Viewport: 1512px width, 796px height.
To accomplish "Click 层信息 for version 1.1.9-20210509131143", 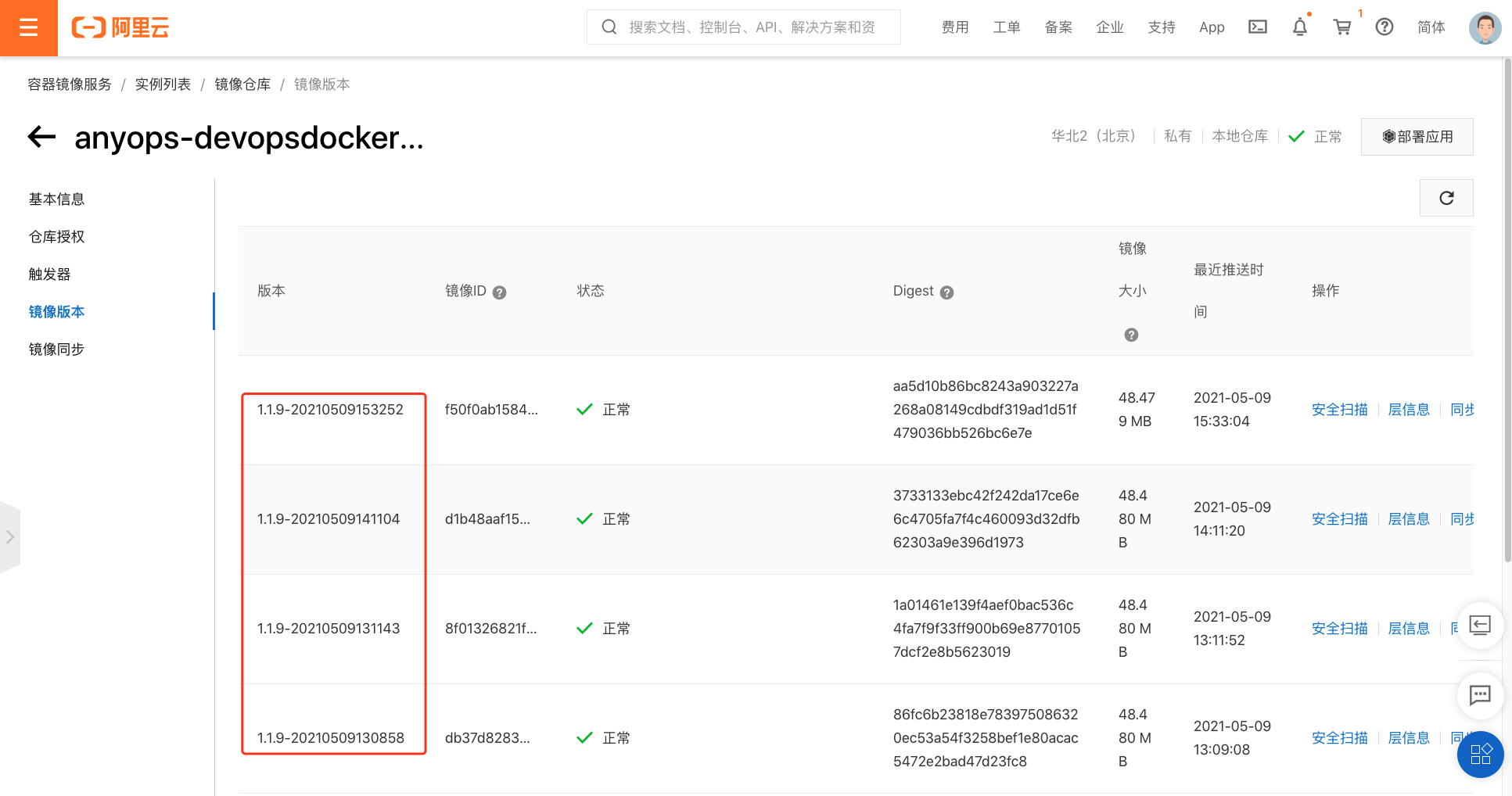I will [1409, 629].
